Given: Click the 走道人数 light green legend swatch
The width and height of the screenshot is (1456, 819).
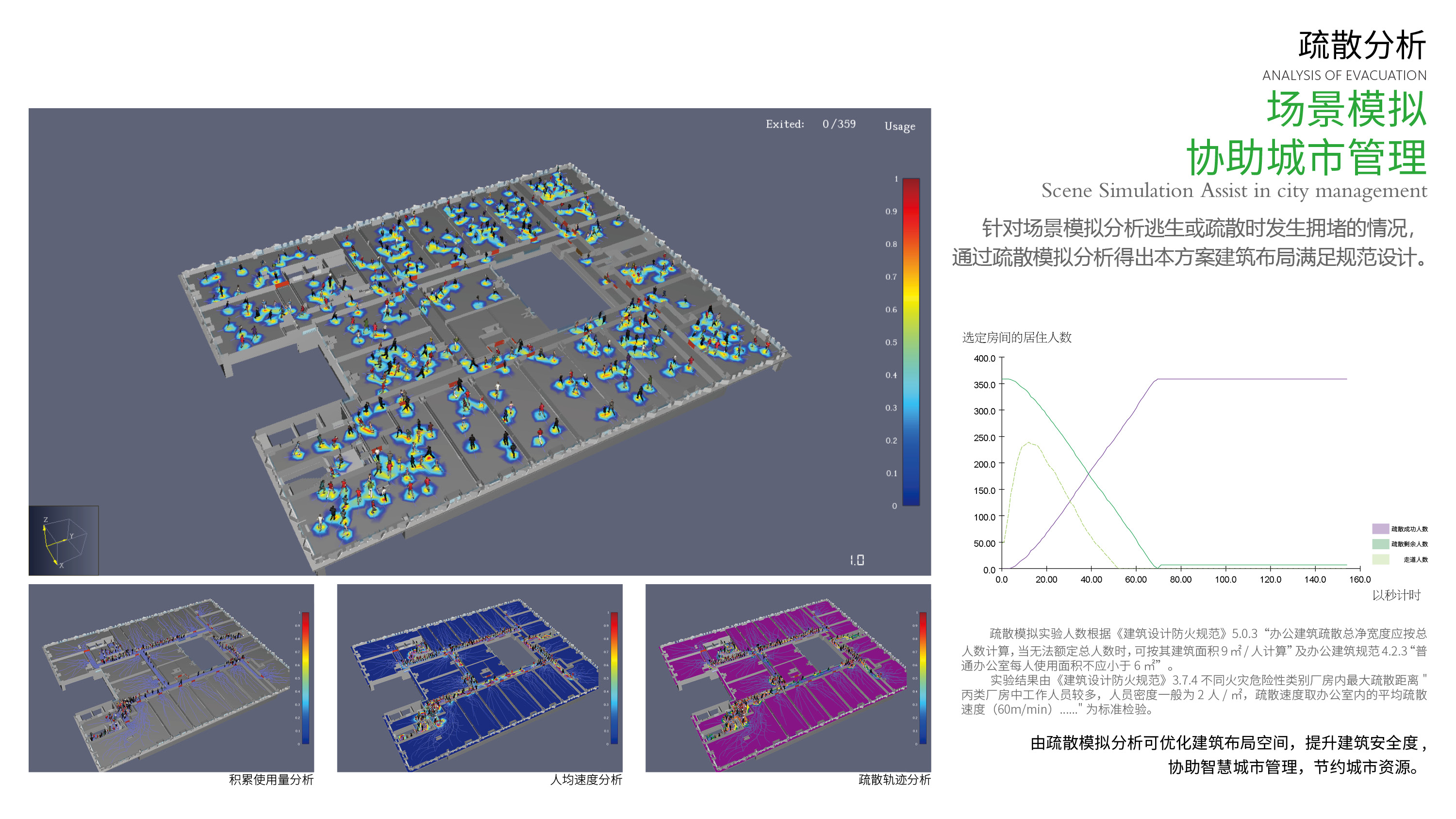Looking at the screenshot, I should coord(1380,559).
